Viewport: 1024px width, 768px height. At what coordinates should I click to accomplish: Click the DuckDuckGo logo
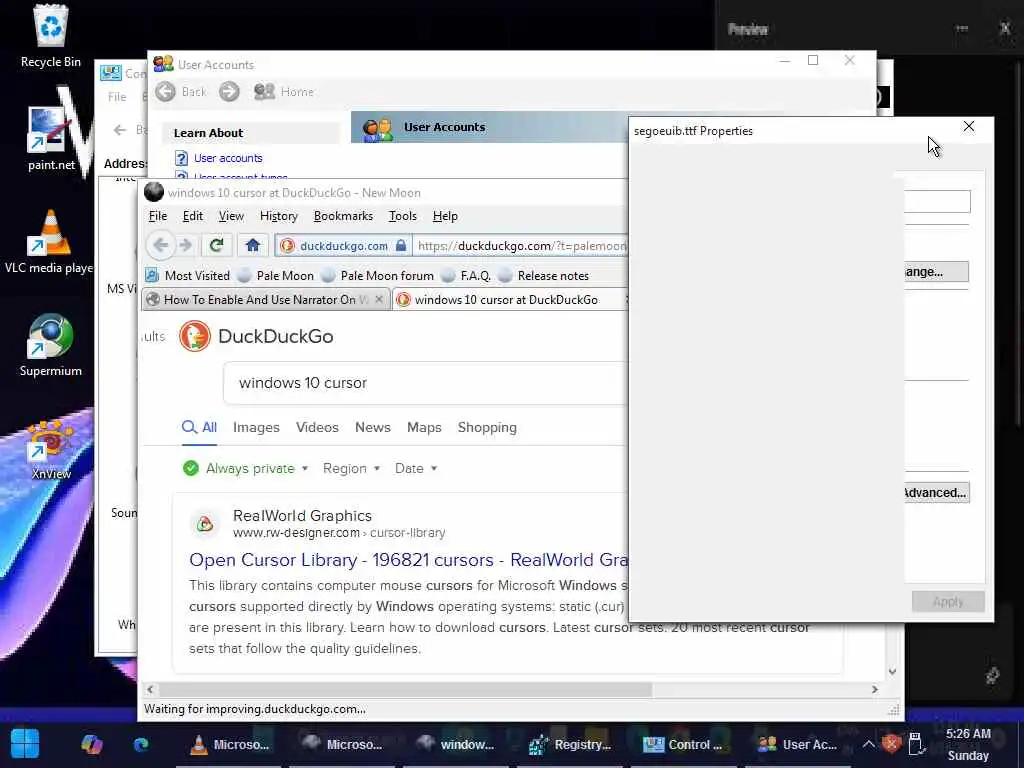point(195,336)
